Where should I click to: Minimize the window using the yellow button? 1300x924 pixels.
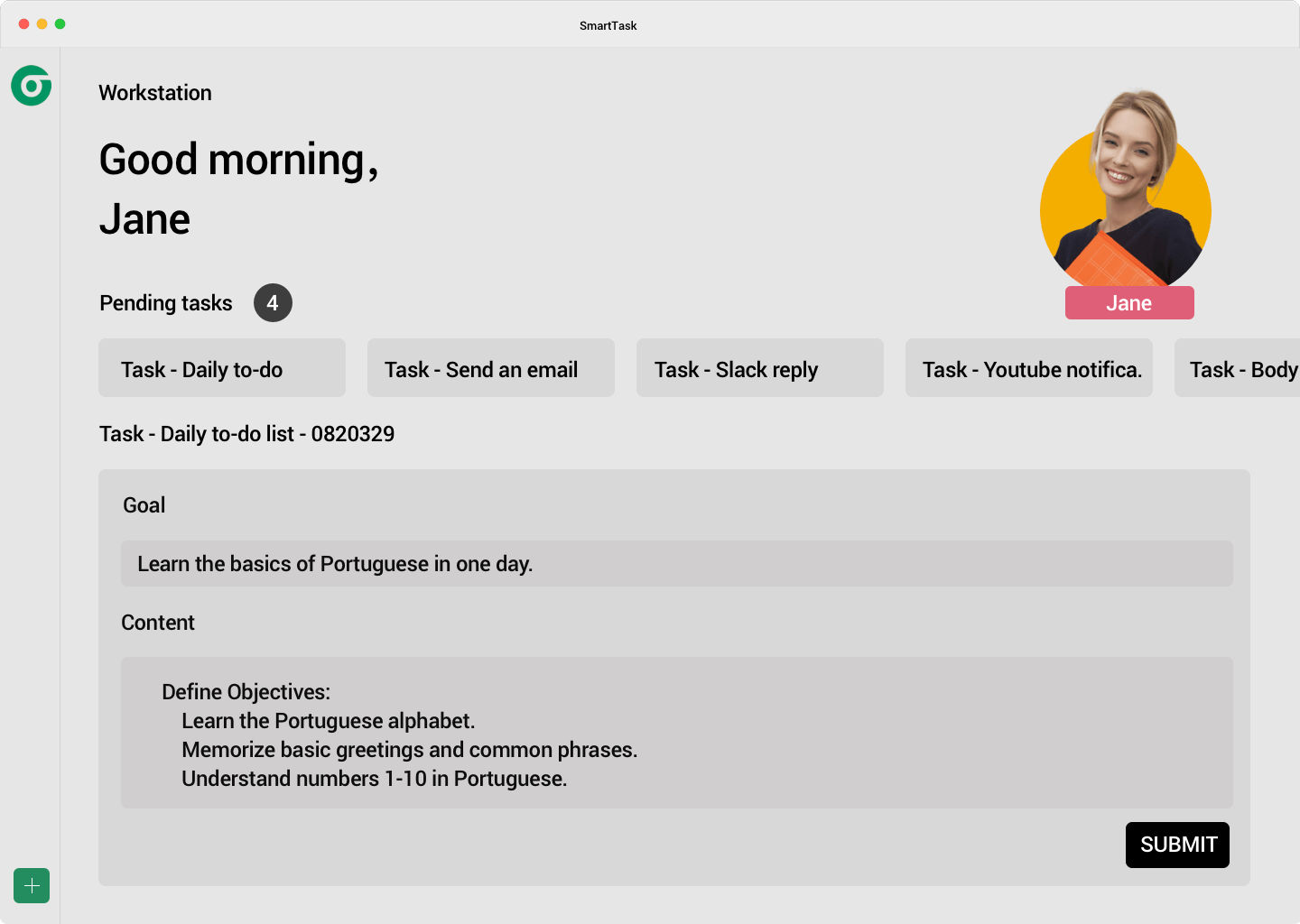click(42, 24)
